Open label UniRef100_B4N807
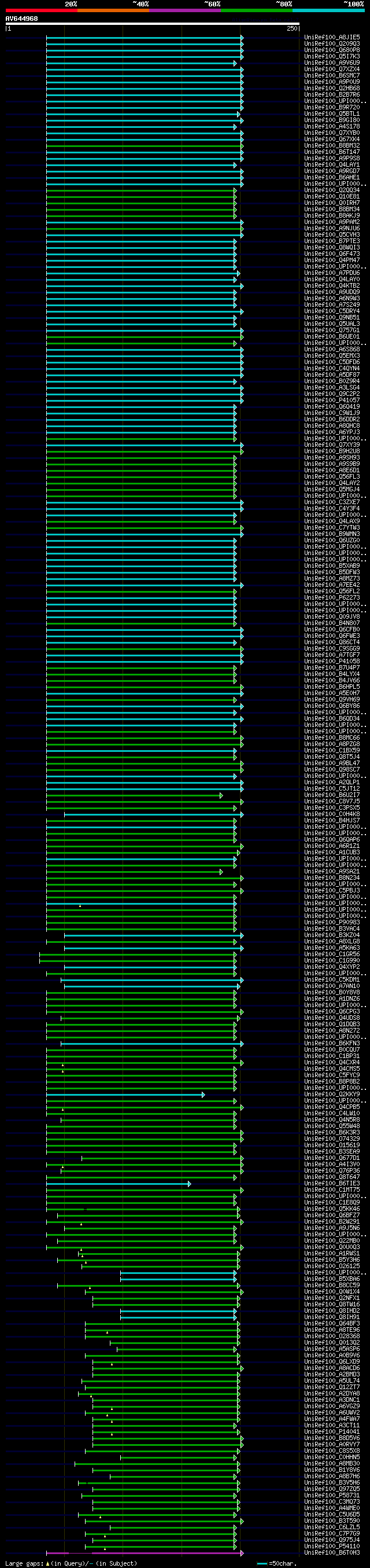 point(332,623)
